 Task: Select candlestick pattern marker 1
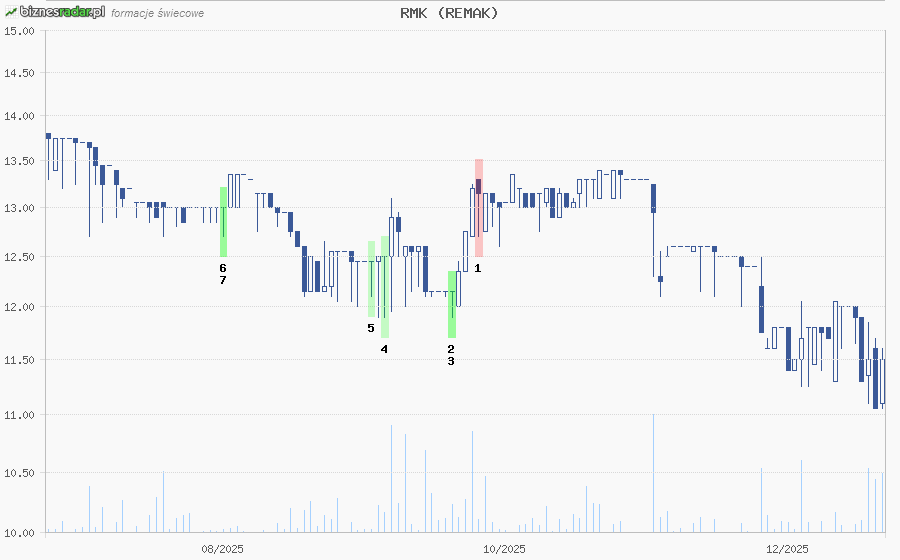(478, 268)
